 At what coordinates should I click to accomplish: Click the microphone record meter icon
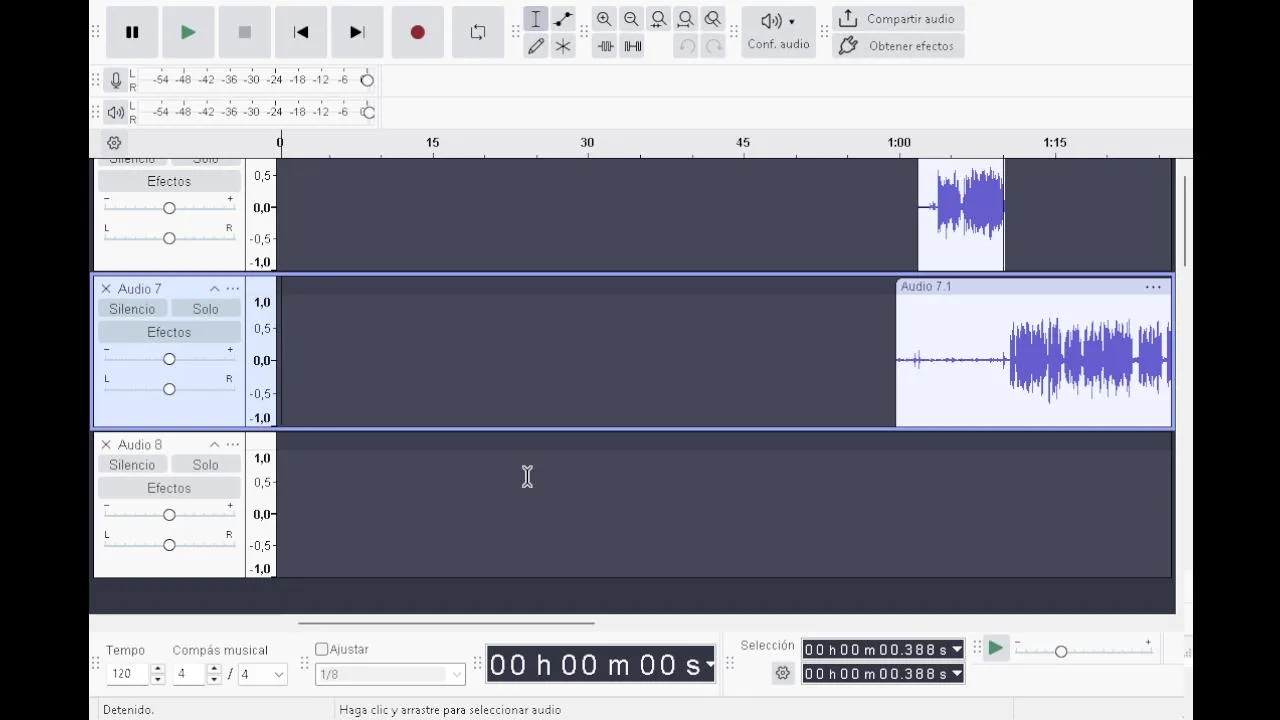tap(116, 80)
